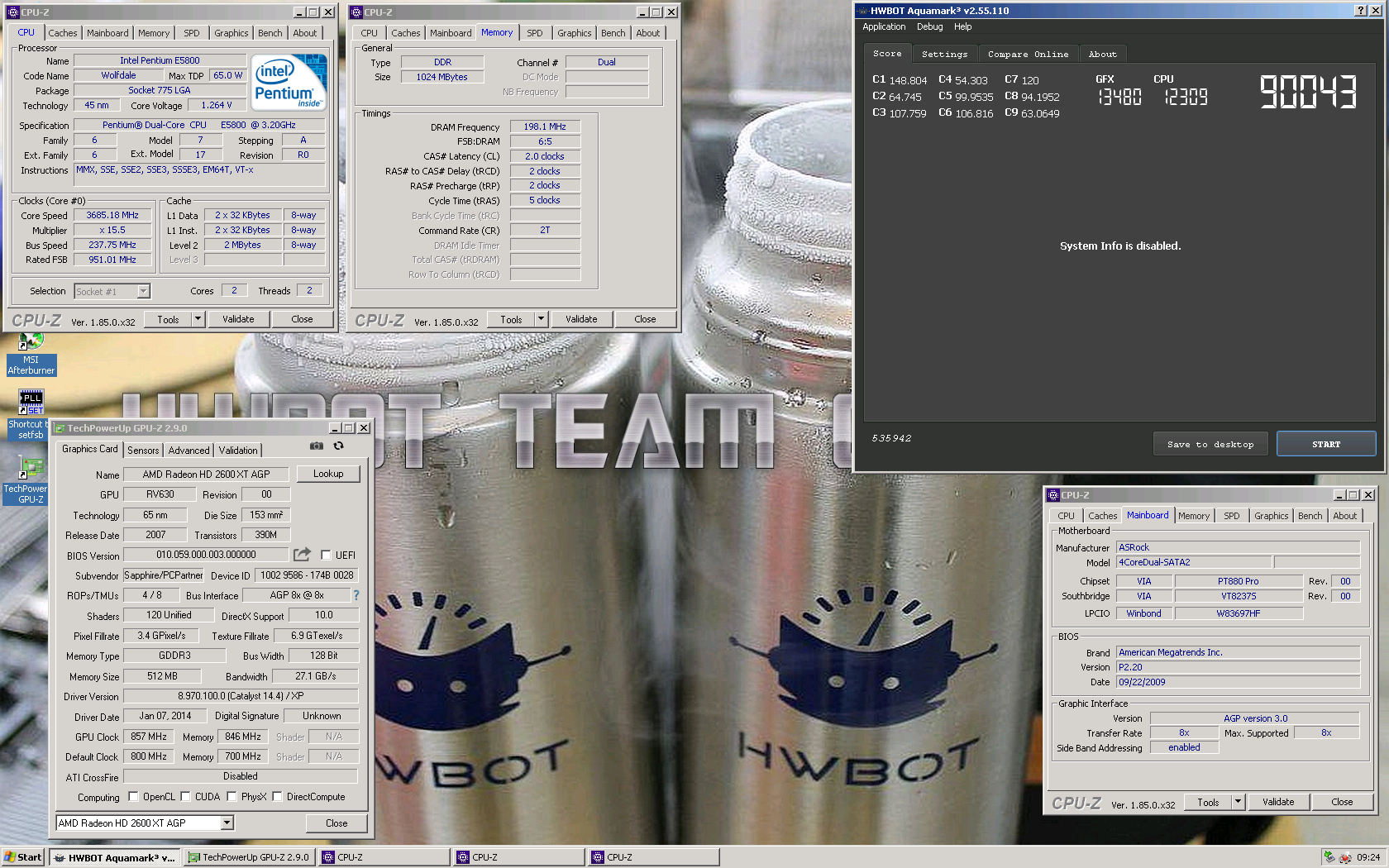Click Tools button in CPU-Z Mainboard window
Screen dimensions: 1389x868
click(x=1208, y=802)
